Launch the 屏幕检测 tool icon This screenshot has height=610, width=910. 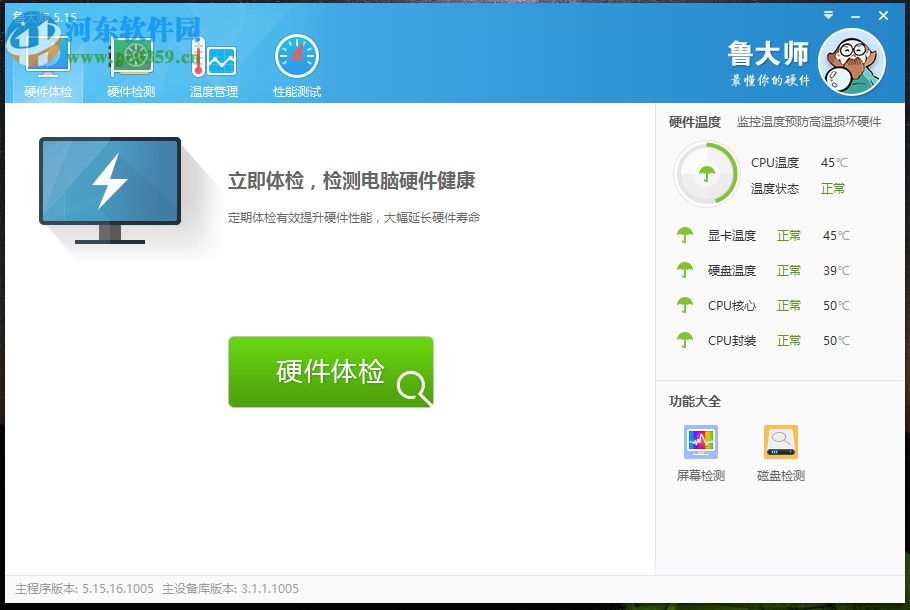point(701,442)
